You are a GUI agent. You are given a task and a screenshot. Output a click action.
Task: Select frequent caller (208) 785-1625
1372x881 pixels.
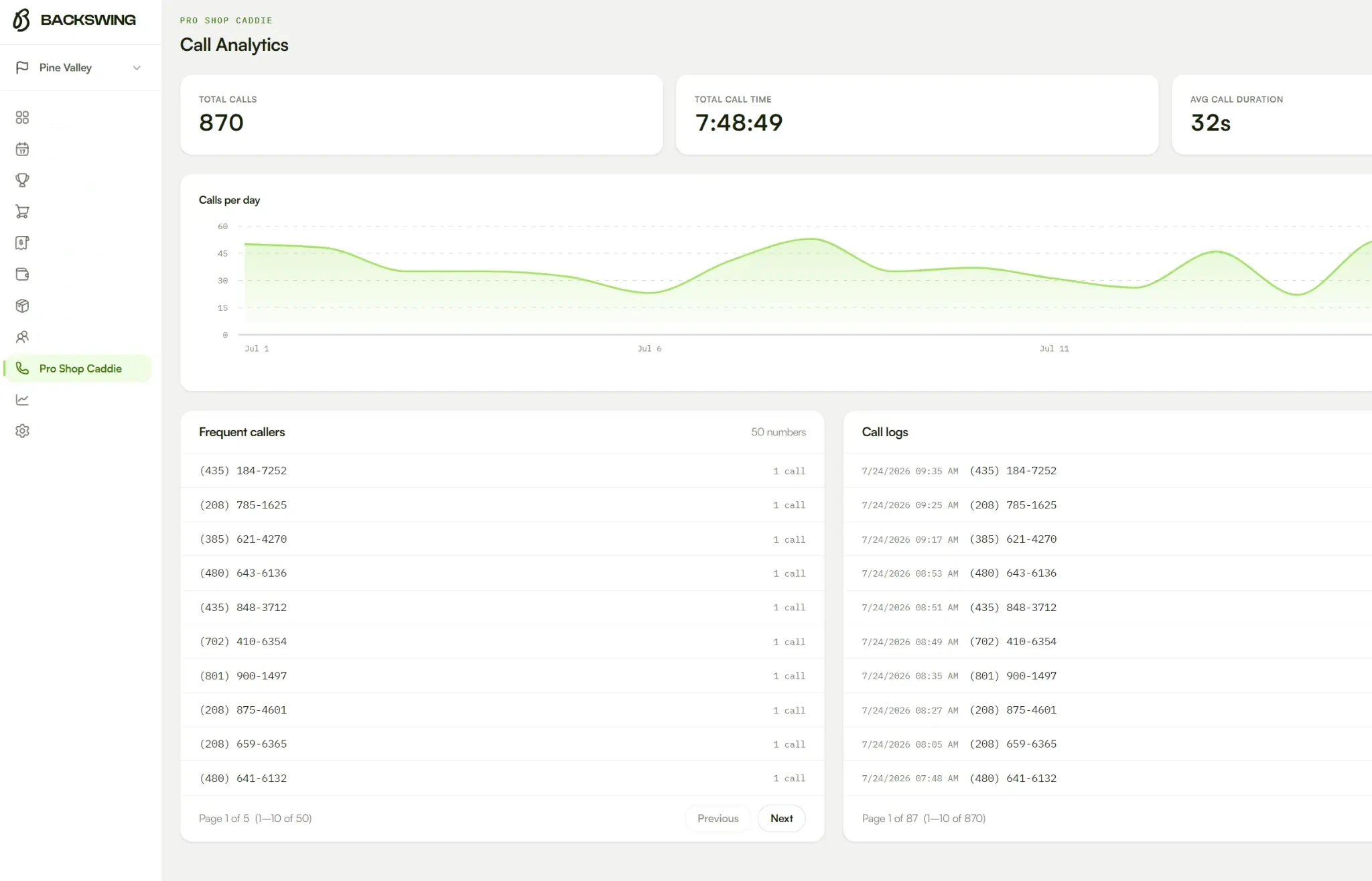(x=502, y=505)
